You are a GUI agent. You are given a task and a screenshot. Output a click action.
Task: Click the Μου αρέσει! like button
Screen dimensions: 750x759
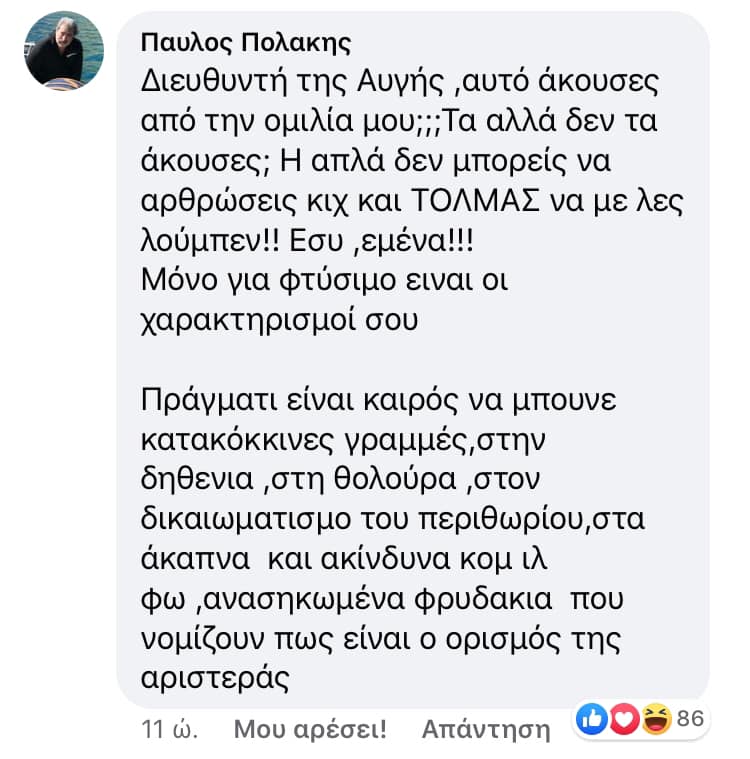310,729
